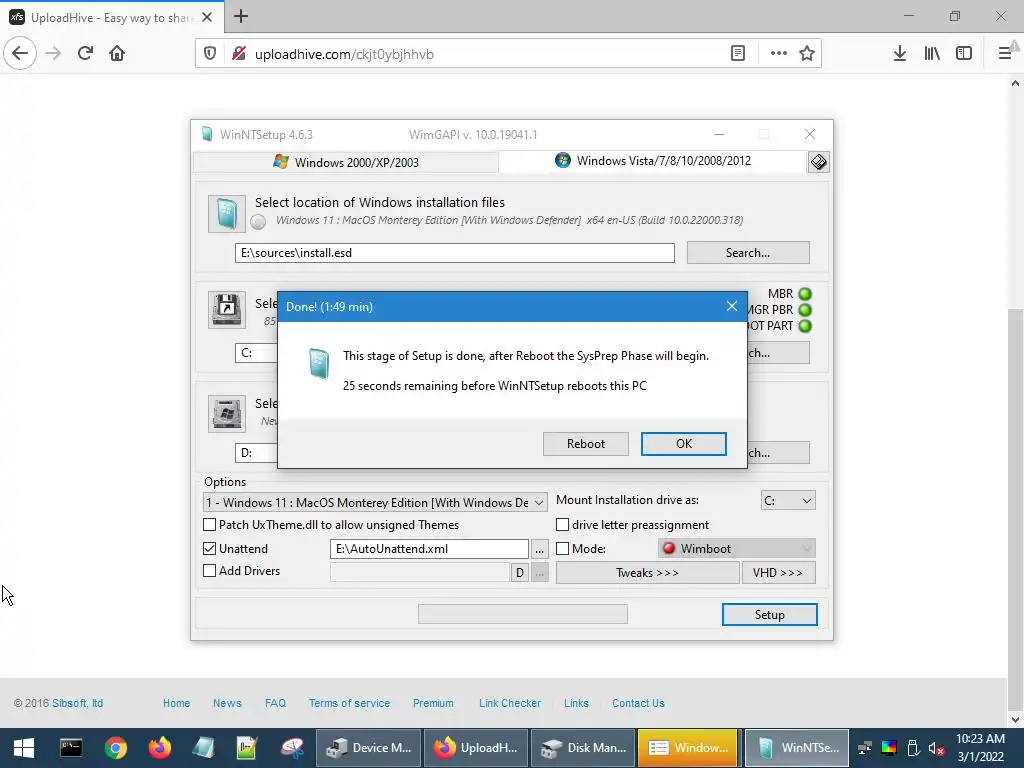Click OK in the Done dialog

[684, 444]
